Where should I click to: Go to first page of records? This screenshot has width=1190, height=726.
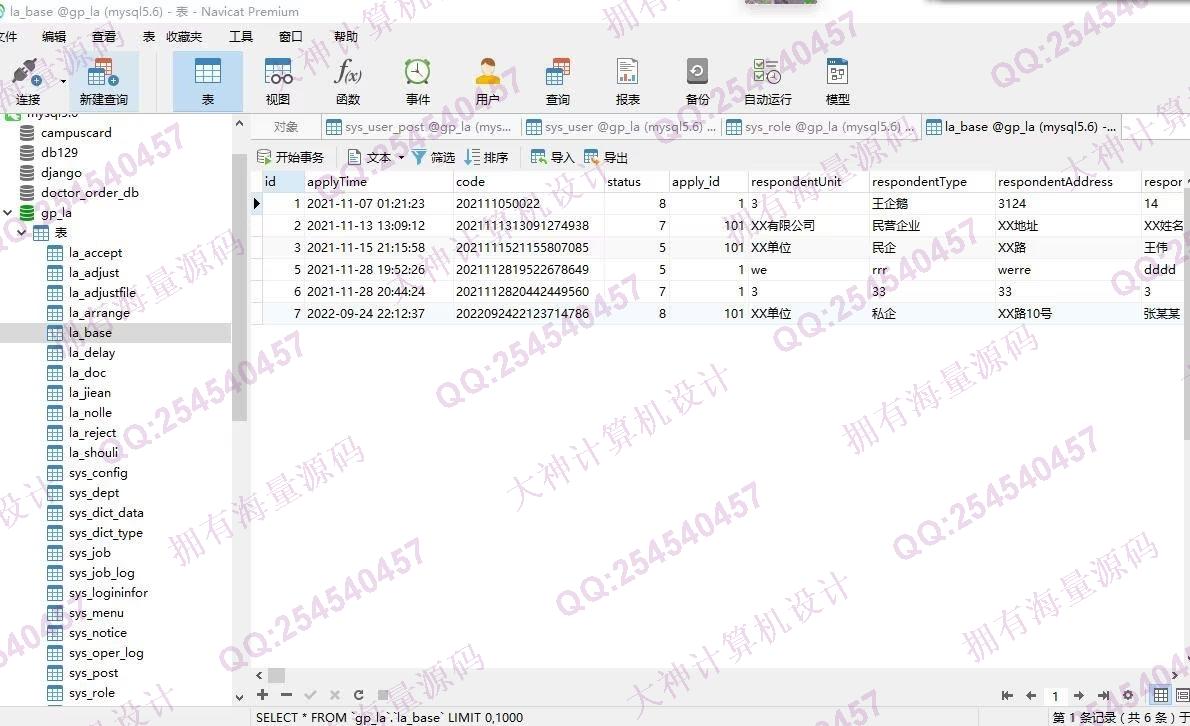[x=1007, y=695]
